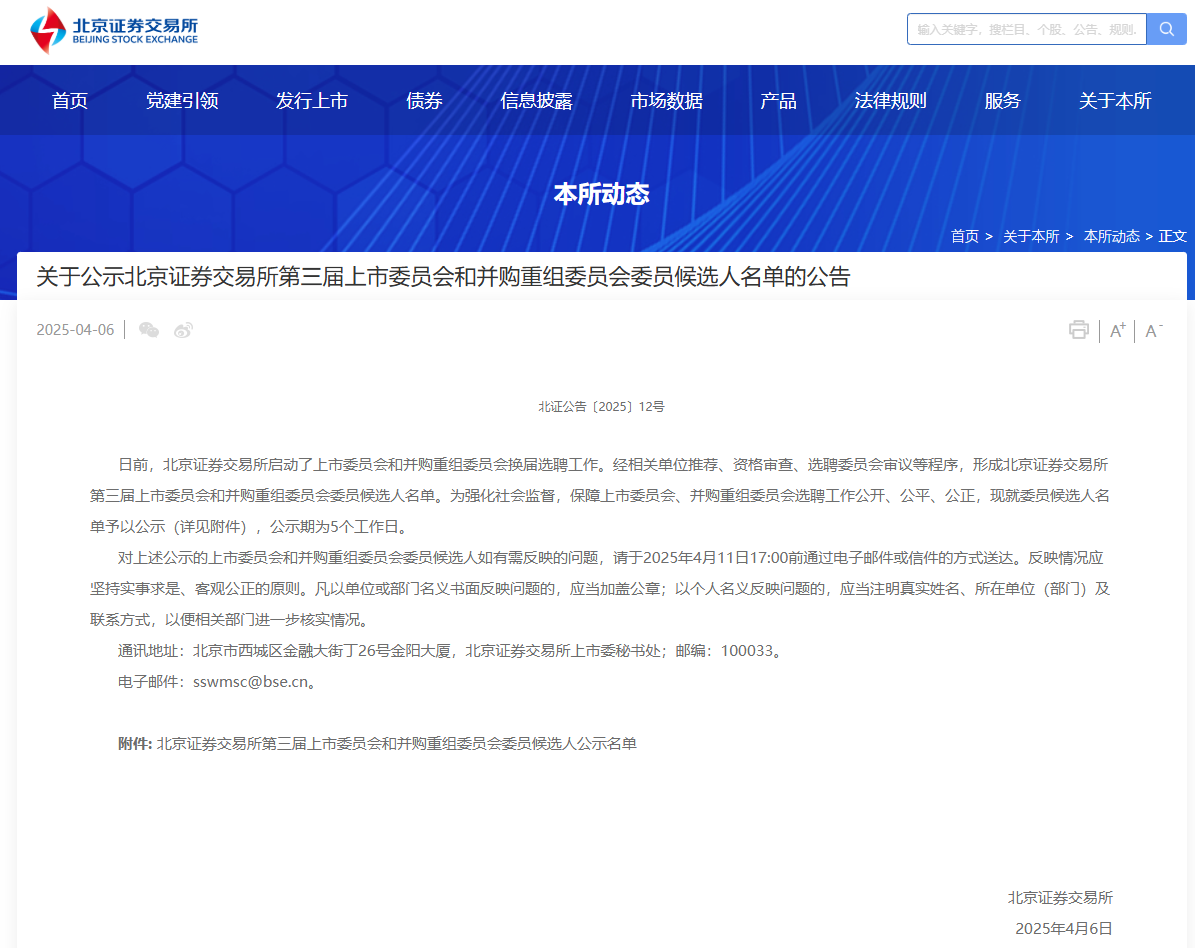The image size is (1195, 948).
Task: Open the 党建引领 navigation menu
Action: pyautogui.click(x=182, y=101)
